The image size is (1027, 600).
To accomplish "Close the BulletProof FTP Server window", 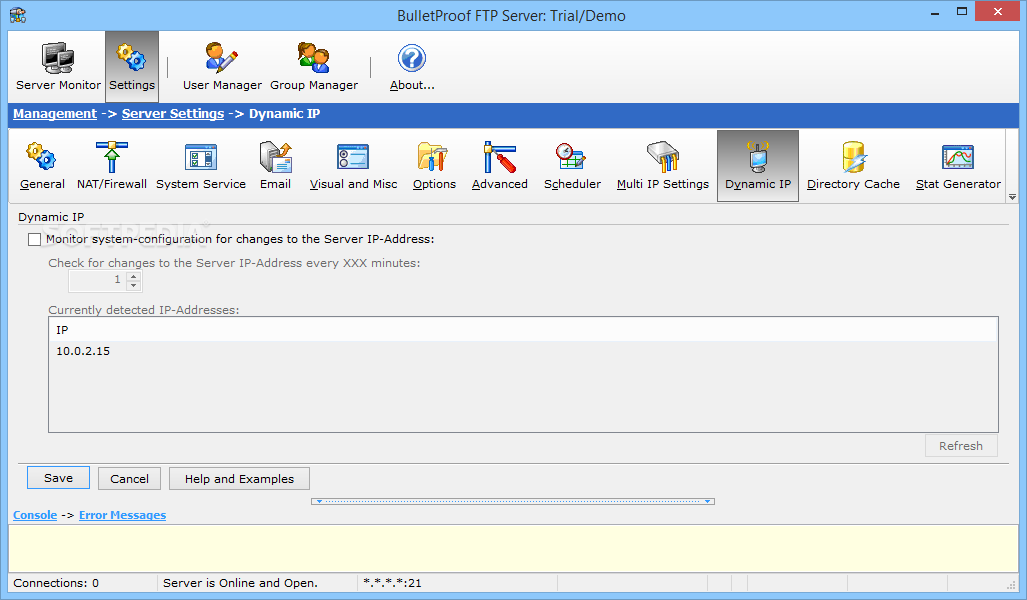I will coord(998,12).
